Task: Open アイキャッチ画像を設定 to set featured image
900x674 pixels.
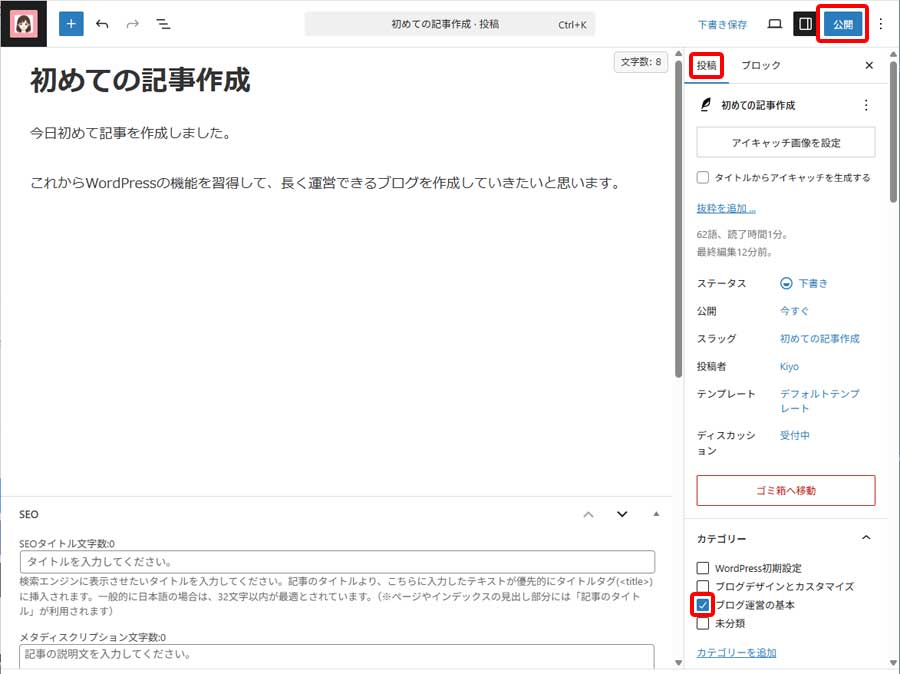Action: (x=785, y=143)
